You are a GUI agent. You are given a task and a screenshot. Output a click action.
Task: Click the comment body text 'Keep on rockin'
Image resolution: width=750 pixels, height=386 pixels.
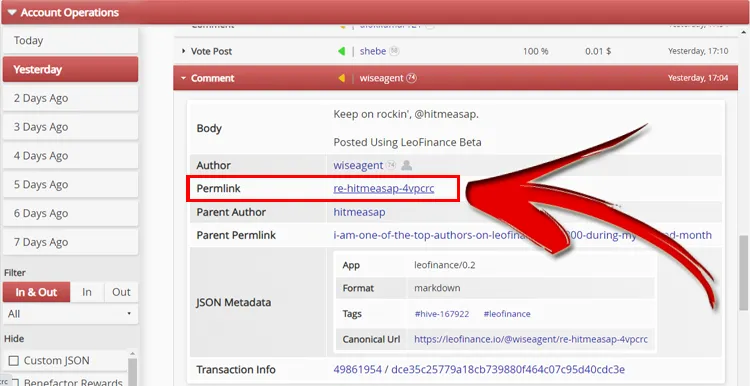pyautogui.click(x=406, y=114)
